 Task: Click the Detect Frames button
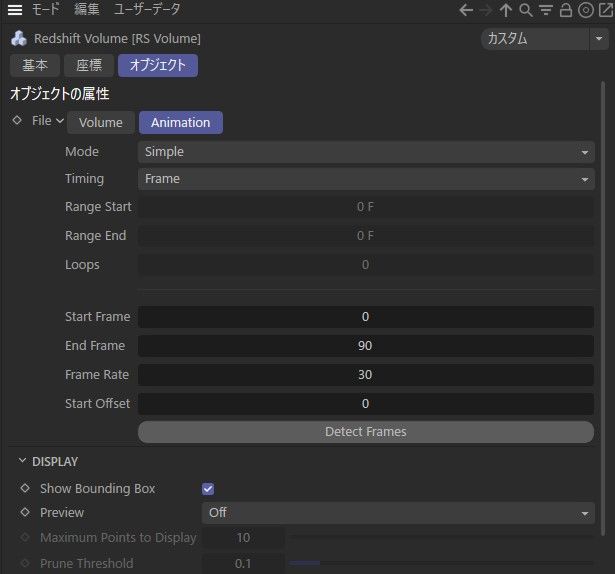[366, 432]
